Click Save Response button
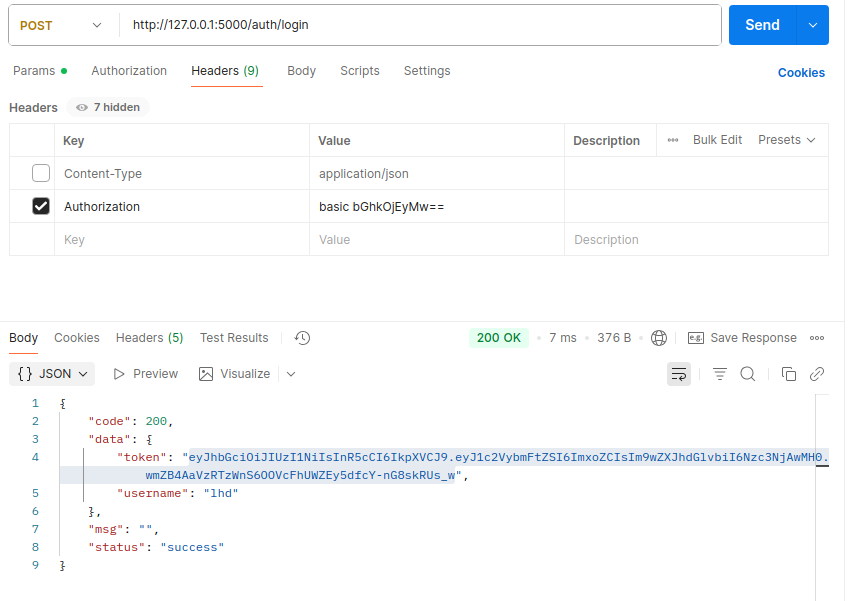The image size is (853, 601). pyautogui.click(x=742, y=338)
